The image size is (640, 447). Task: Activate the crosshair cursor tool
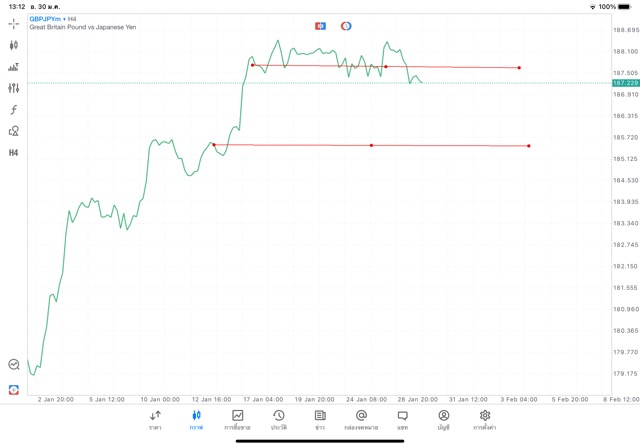(x=14, y=23)
